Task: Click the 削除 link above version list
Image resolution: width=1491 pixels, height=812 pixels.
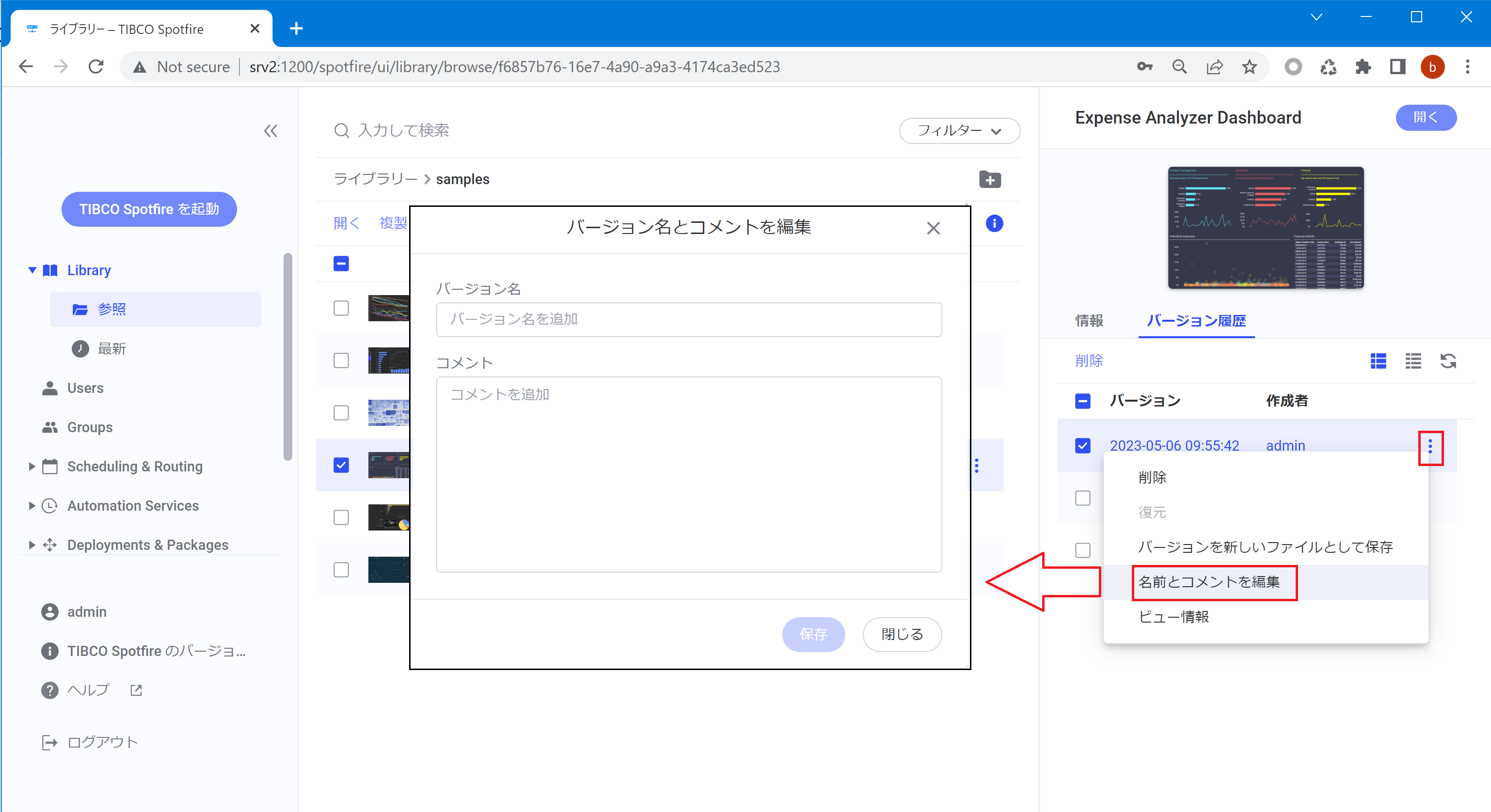Action: (x=1089, y=361)
